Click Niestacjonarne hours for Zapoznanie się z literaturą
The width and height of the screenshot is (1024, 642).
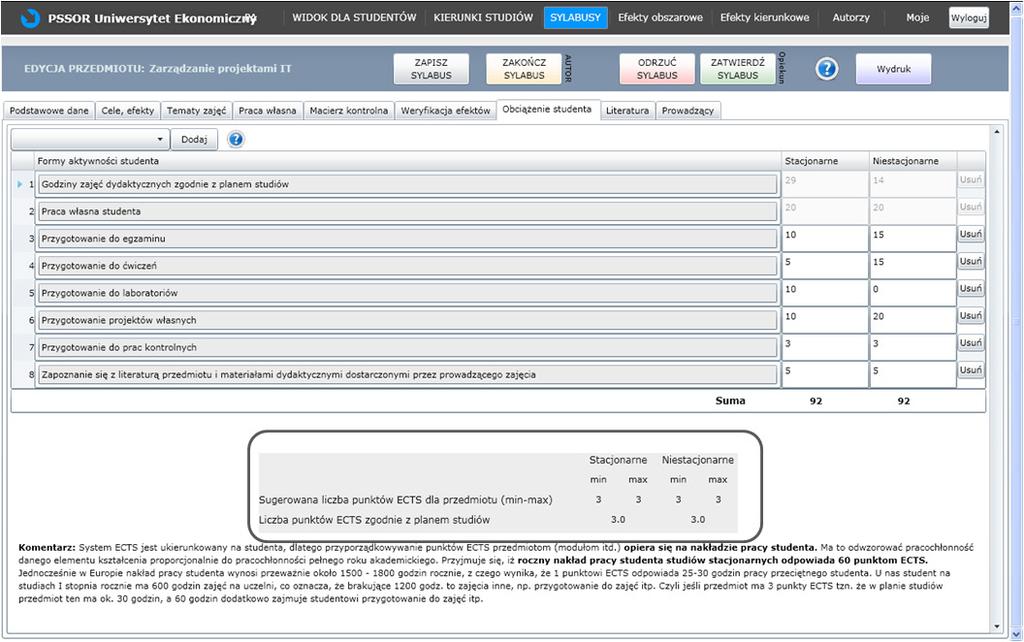[913, 374]
